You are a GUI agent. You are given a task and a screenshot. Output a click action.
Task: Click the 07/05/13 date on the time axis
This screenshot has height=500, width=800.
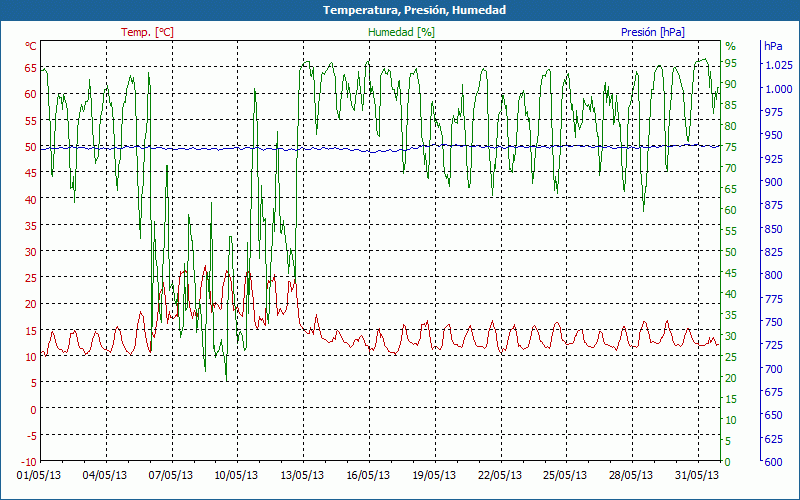coord(170,475)
